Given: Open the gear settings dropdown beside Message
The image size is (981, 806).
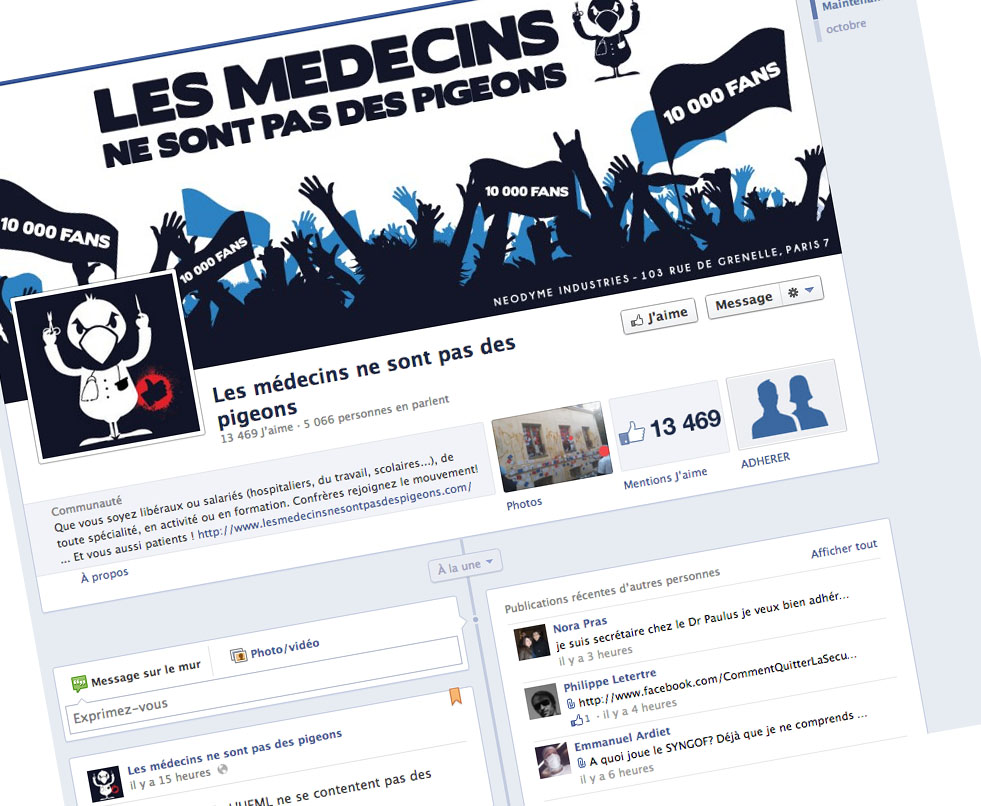Looking at the screenshot, I should 801,291.
